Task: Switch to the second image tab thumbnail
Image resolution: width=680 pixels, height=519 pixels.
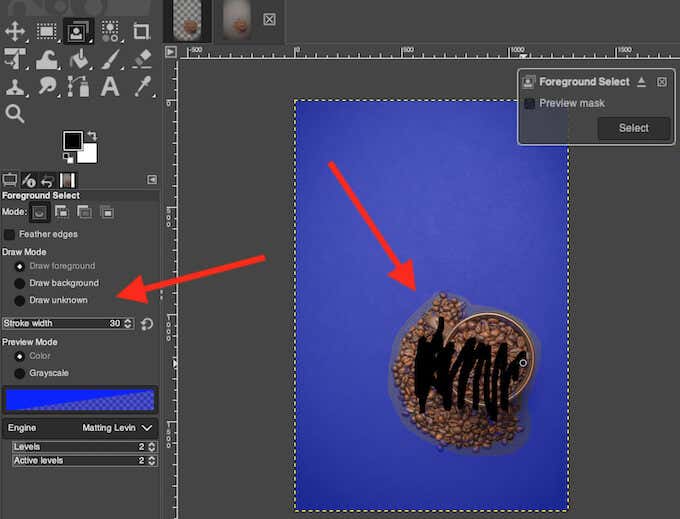Action: pos(236,18)
